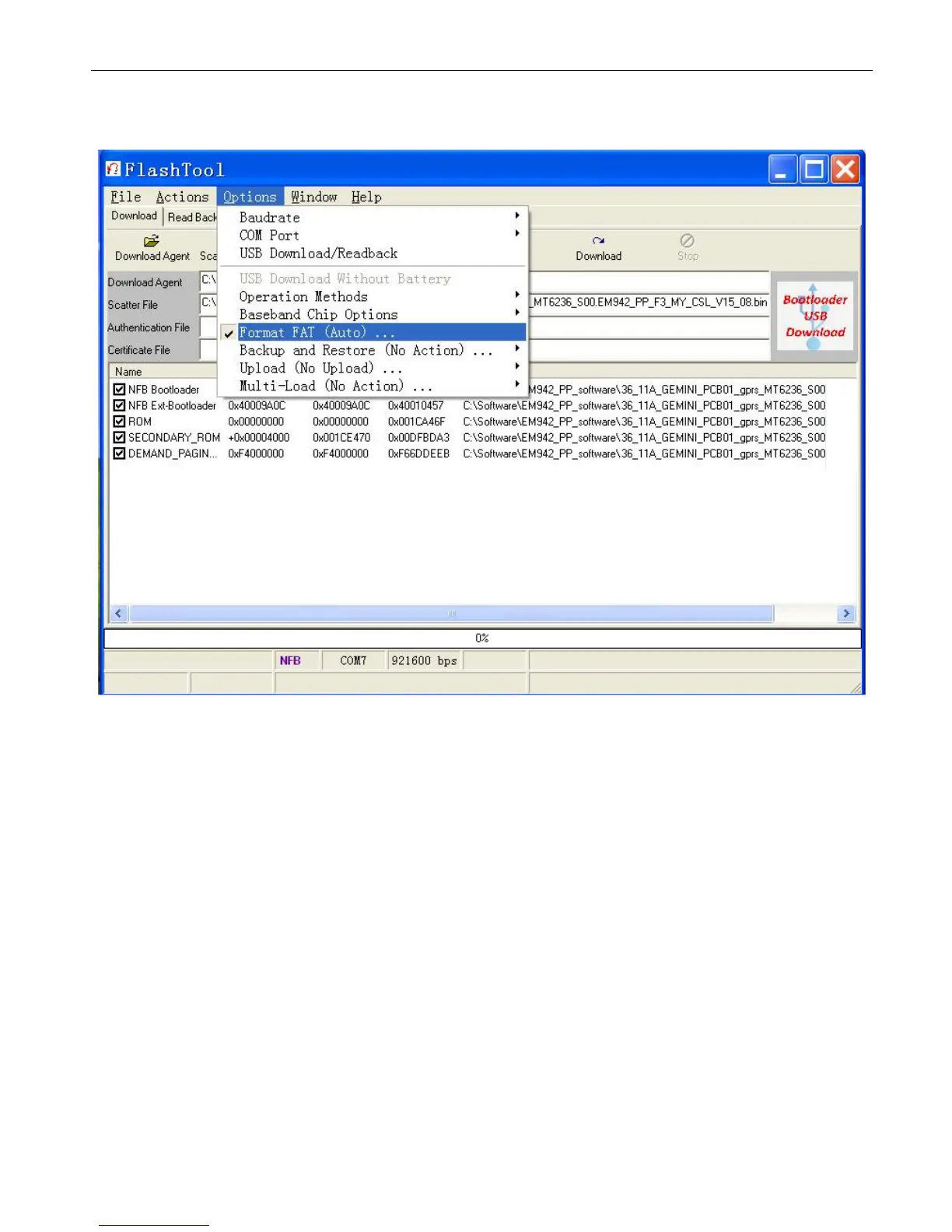Click the Scatter File button
The image size is (952, 1232).
click(152, 305)
